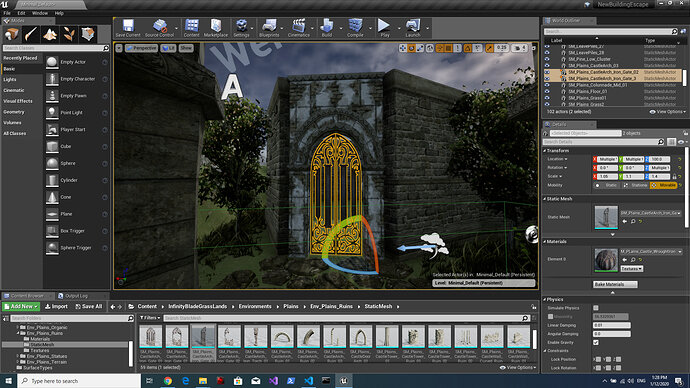Click the Static Mesh thumbnail in Details

pyautogui.click(x=606, y=217)
